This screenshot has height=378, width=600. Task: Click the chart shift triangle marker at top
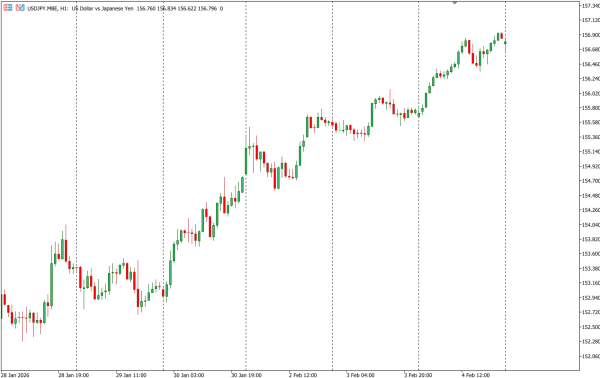(x=455, y=3)
